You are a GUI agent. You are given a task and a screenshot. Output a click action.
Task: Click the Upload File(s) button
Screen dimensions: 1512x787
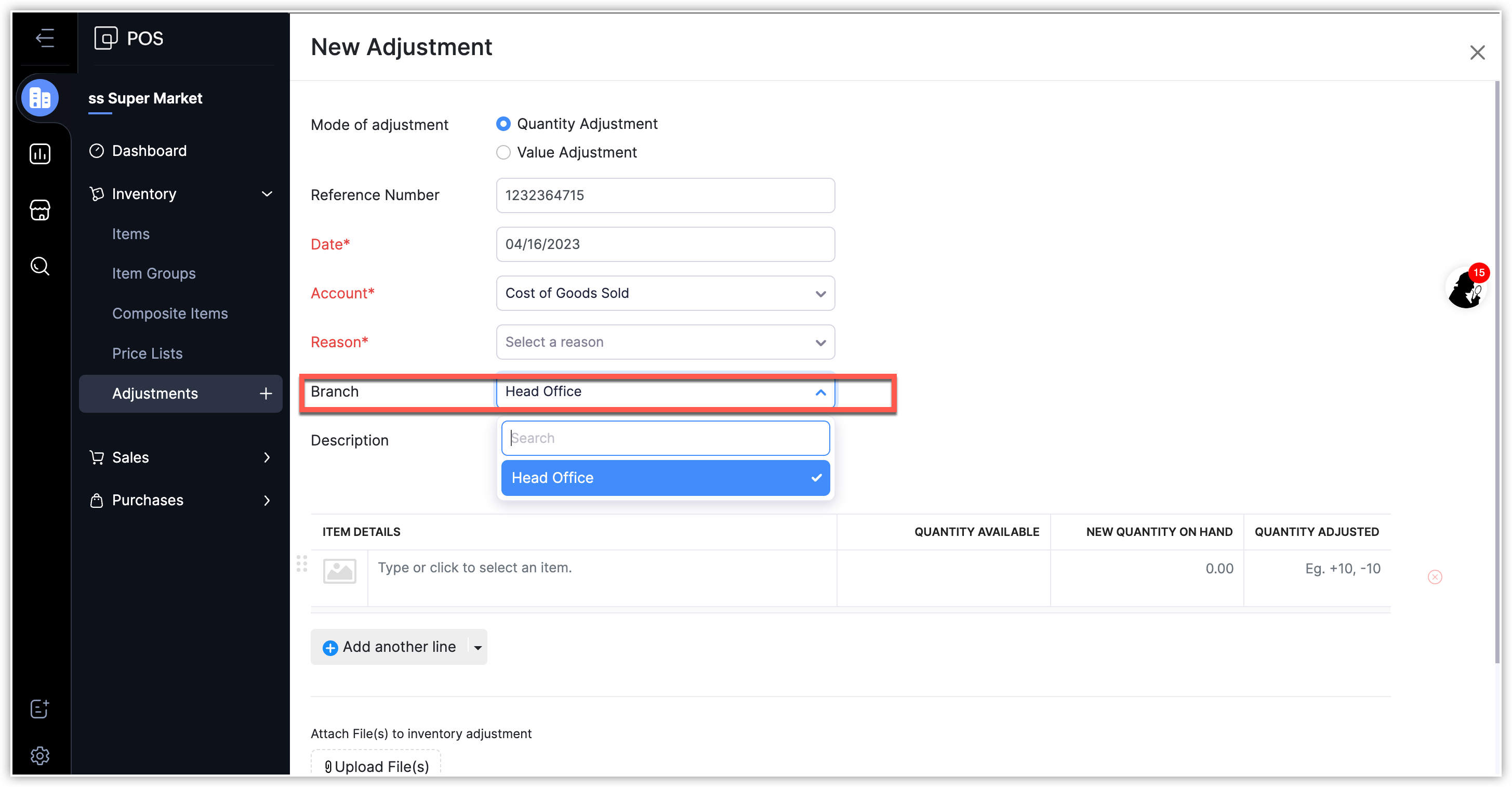(376, 766)
